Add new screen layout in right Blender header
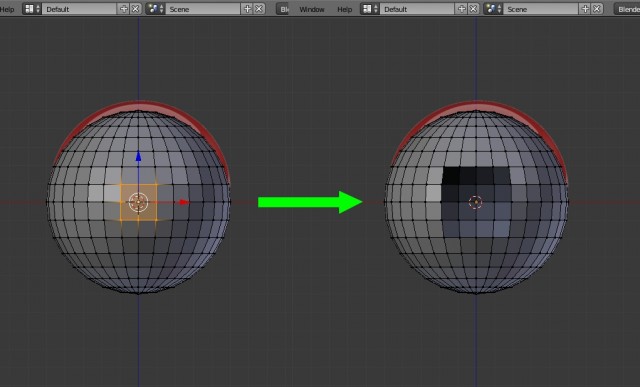This screenshot has height=387, width=640. (462, 9)
